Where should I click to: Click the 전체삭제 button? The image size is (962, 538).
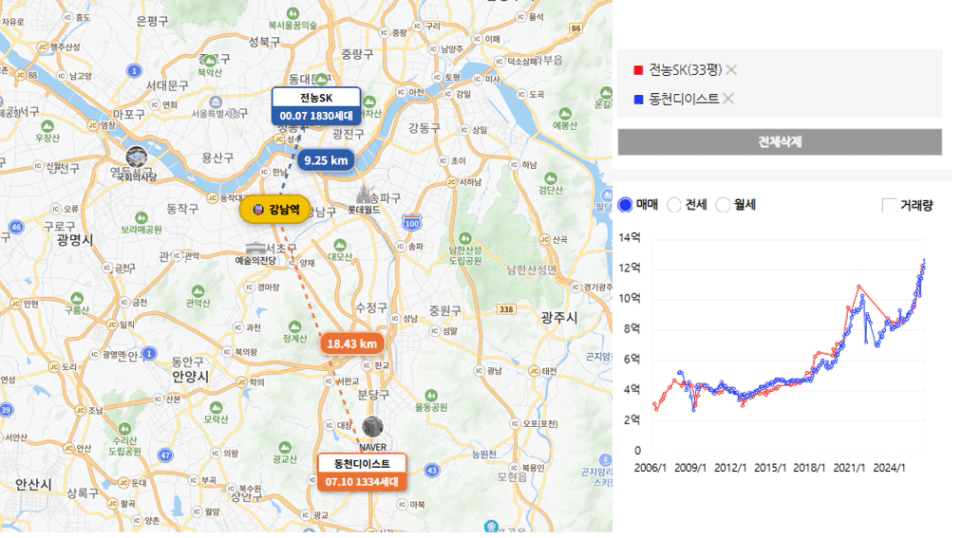pyautogui.click(x=779, y=142)
